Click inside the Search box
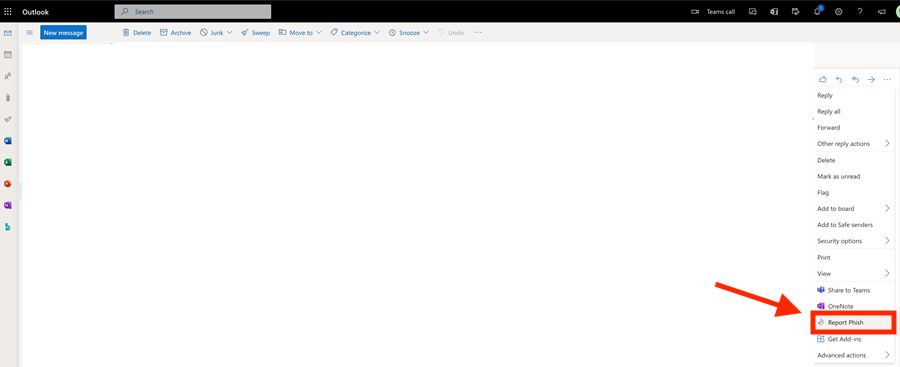Image resolution: width=900 pixels, height=367 pixels. pos(193,11)
